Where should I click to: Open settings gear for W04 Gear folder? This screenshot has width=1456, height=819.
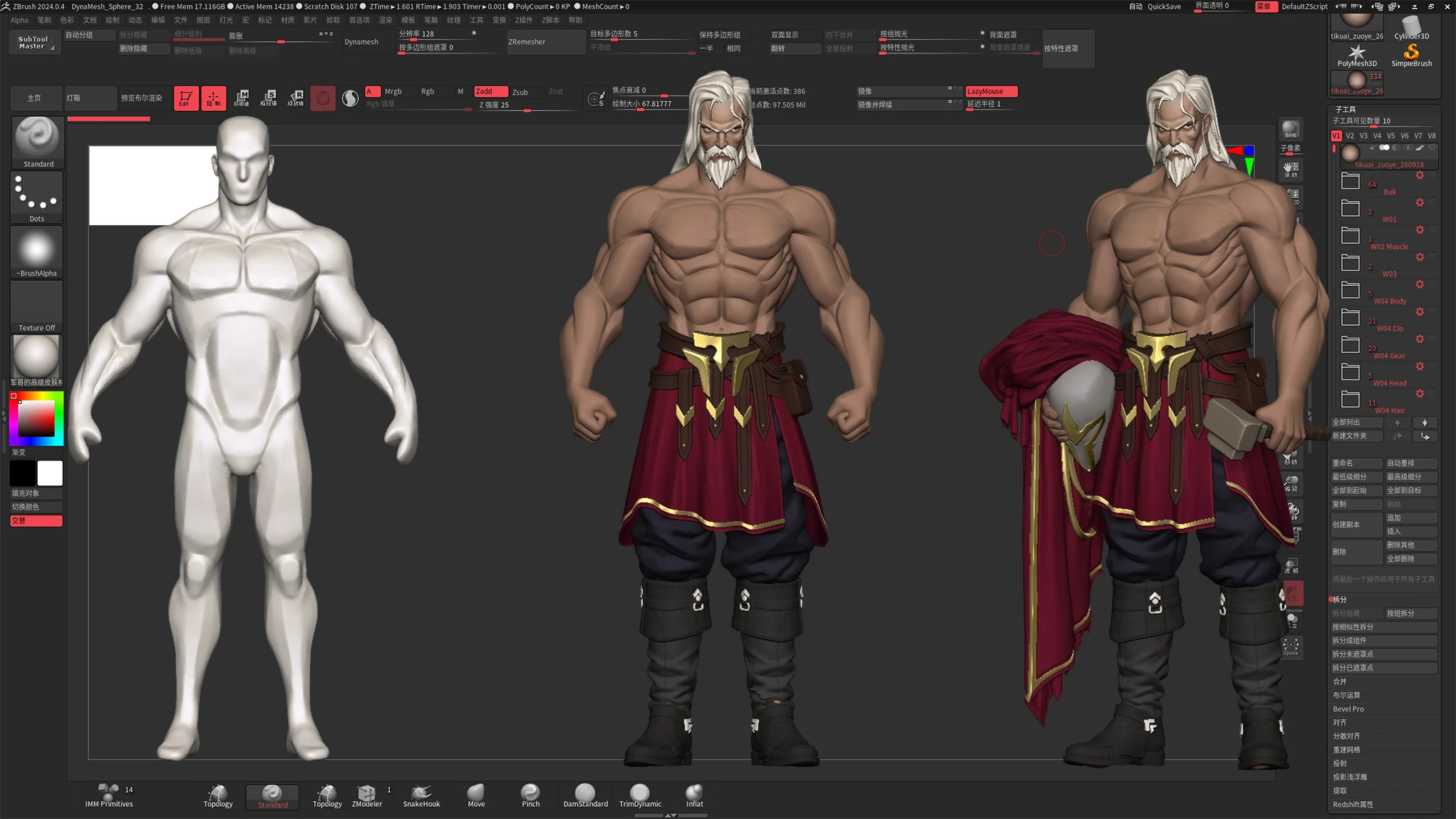click(x=1420, y=339)
